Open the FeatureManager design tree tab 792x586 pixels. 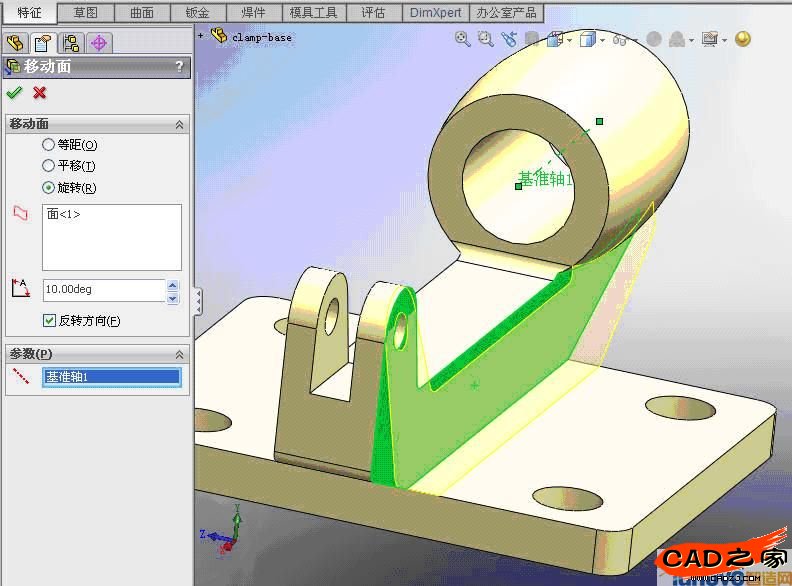[15, 43]
